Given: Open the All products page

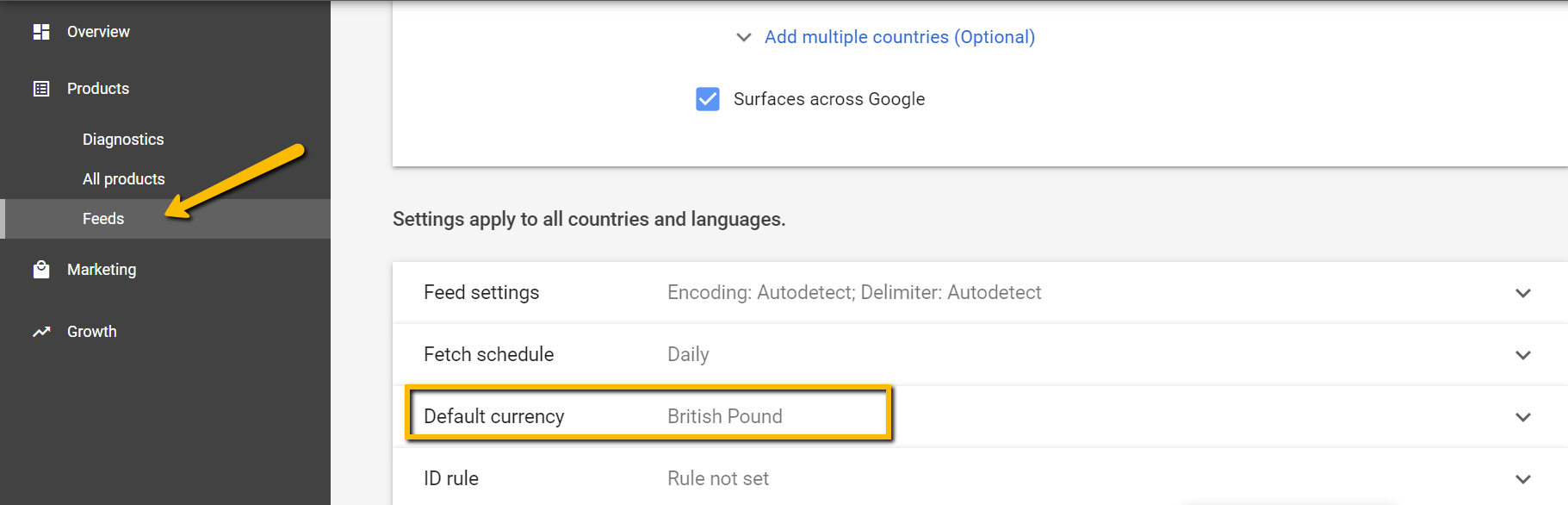Looking at the screenshot, I should click(124, 179).
